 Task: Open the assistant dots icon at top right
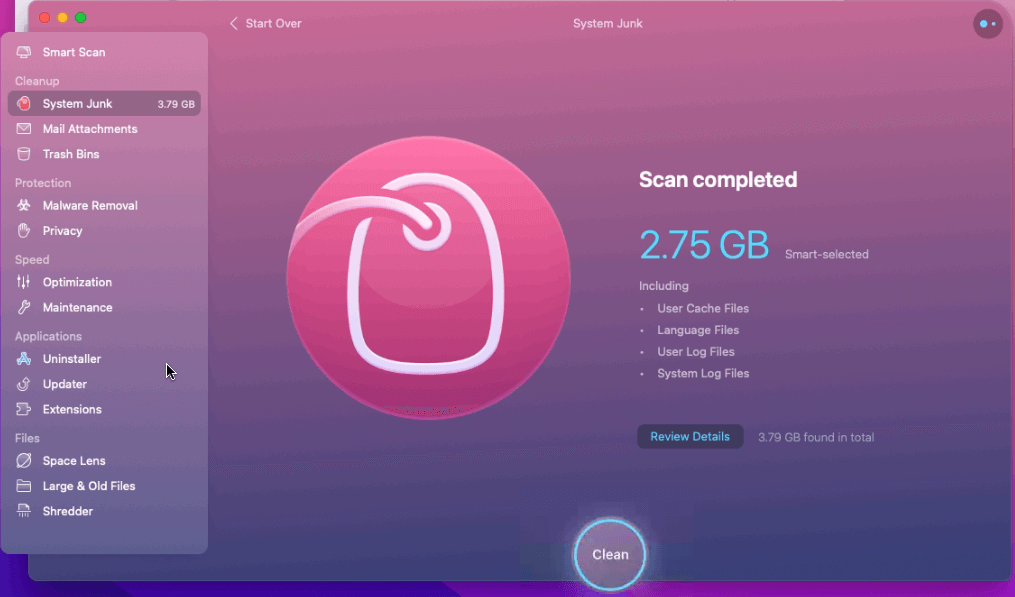click(x=988, y=24)
